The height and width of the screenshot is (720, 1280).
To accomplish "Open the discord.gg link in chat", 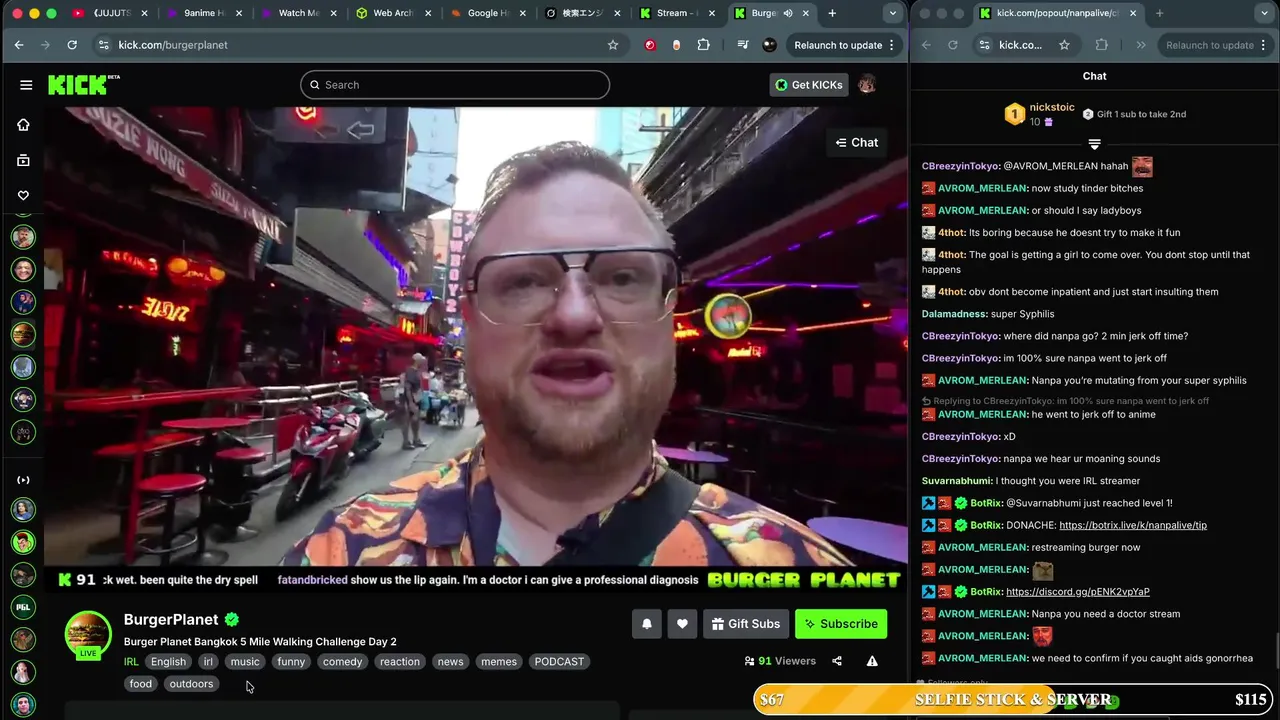I will (1078, 592).
